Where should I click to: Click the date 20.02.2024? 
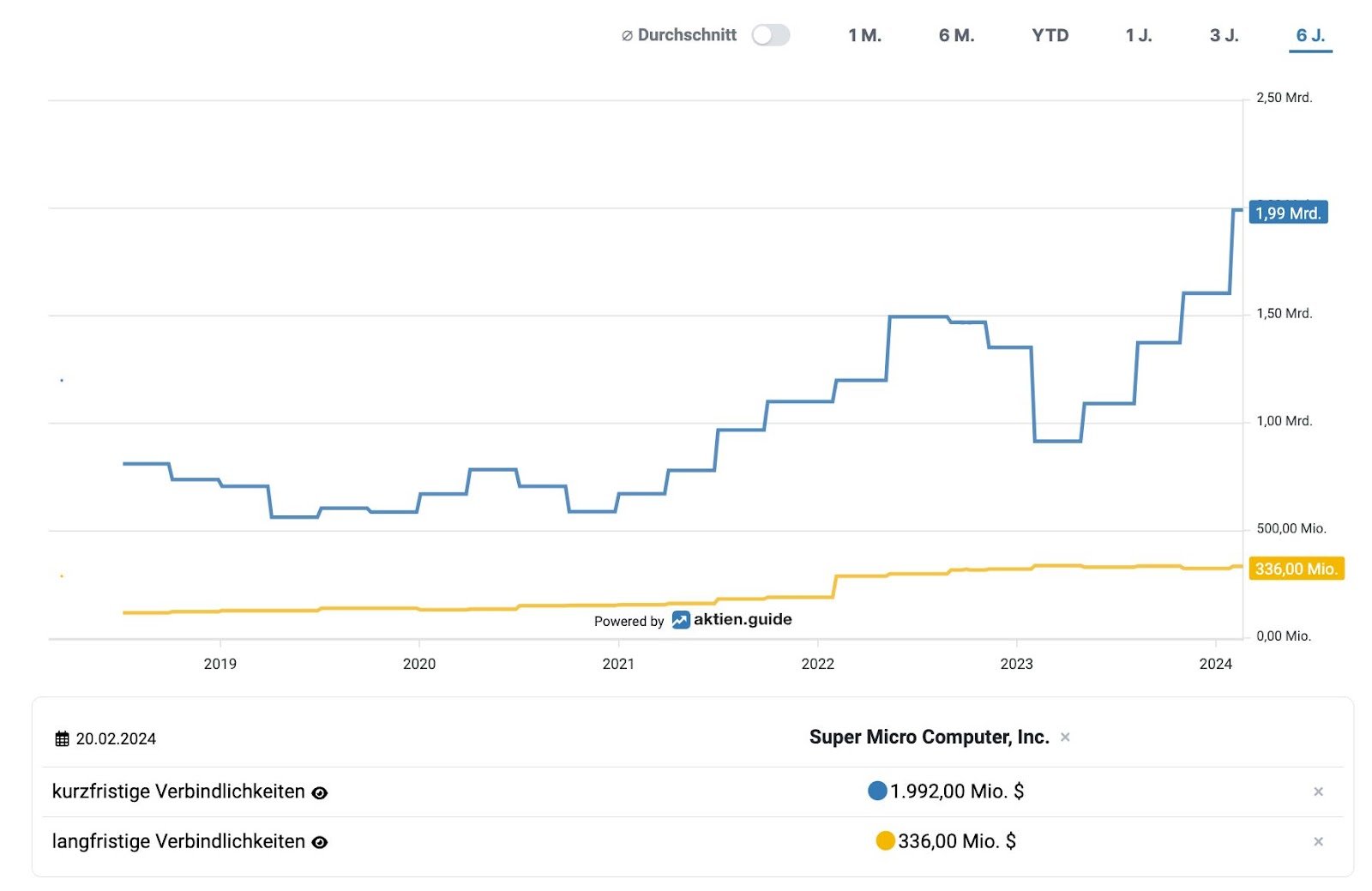tap(116, 739)
